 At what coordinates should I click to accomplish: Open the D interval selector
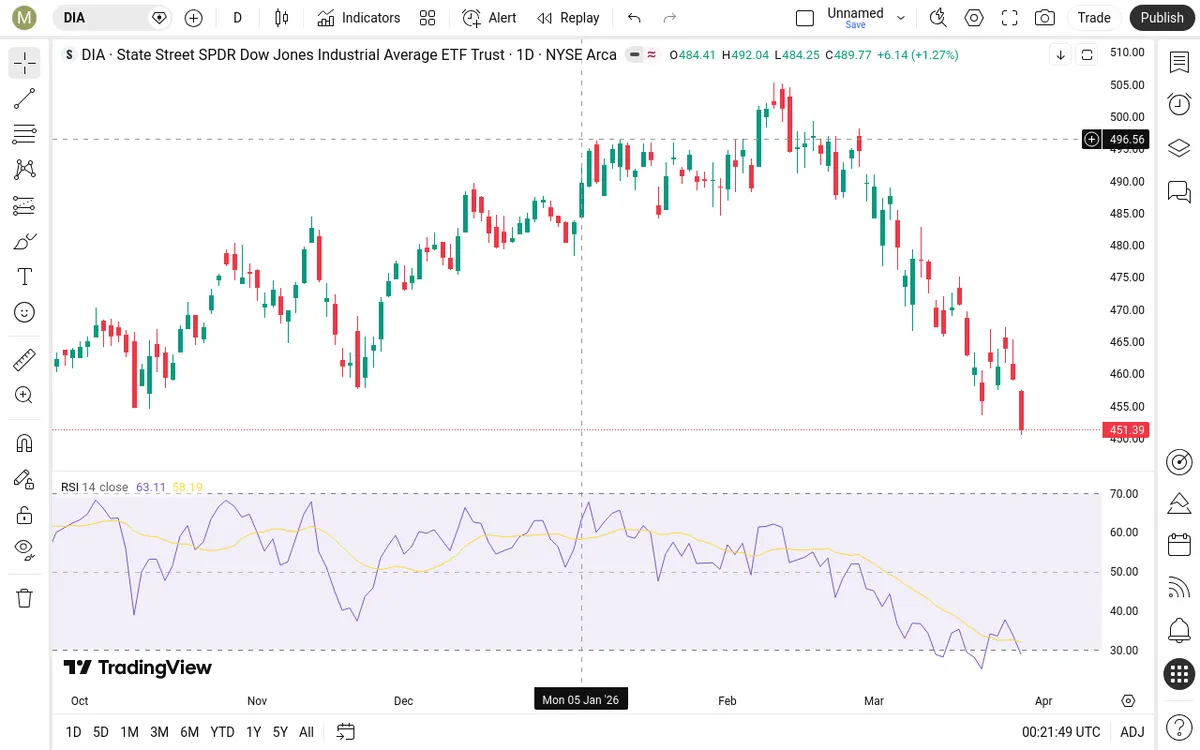237,17
